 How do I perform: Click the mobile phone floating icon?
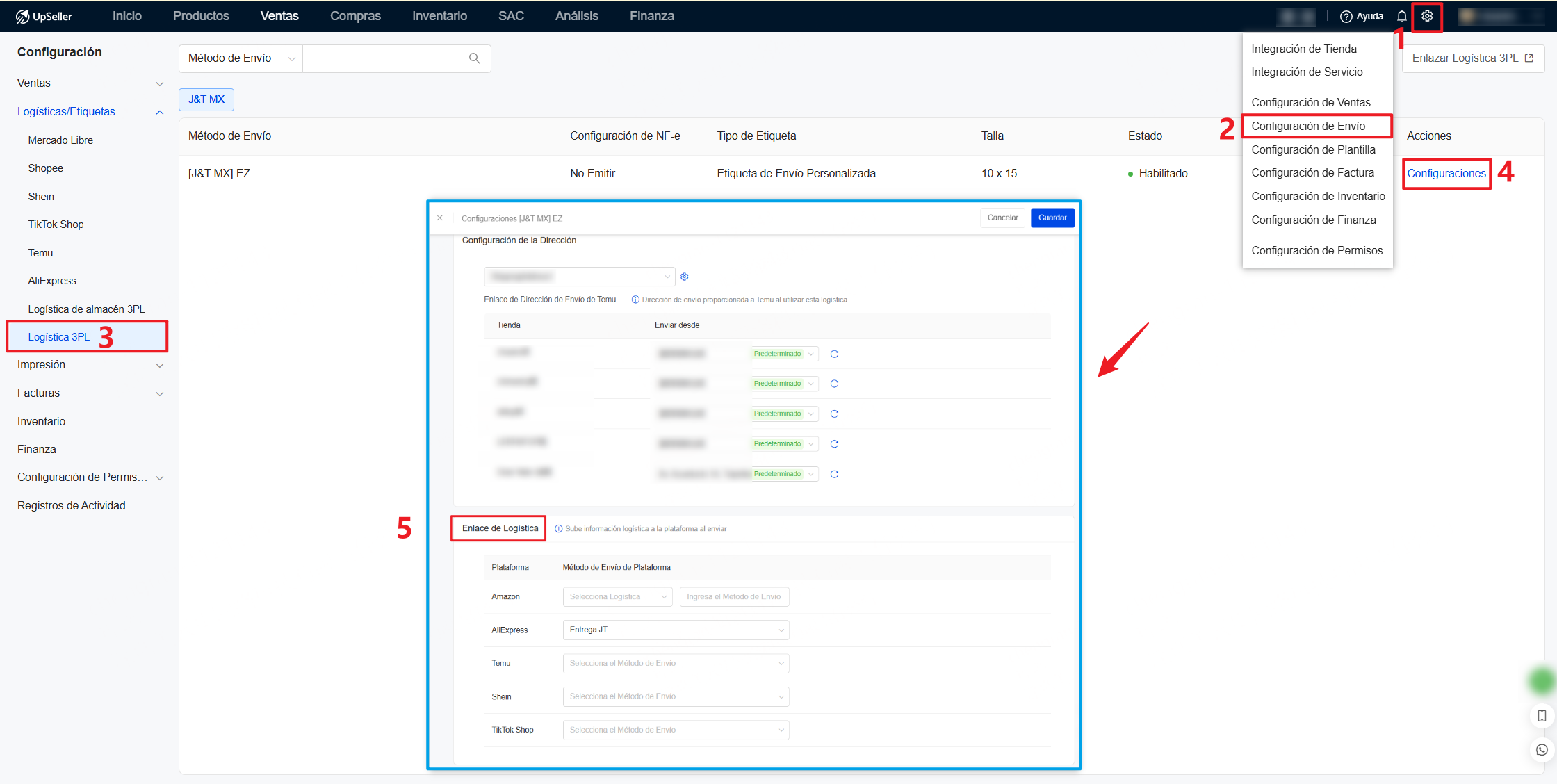tap(1542, 715)
